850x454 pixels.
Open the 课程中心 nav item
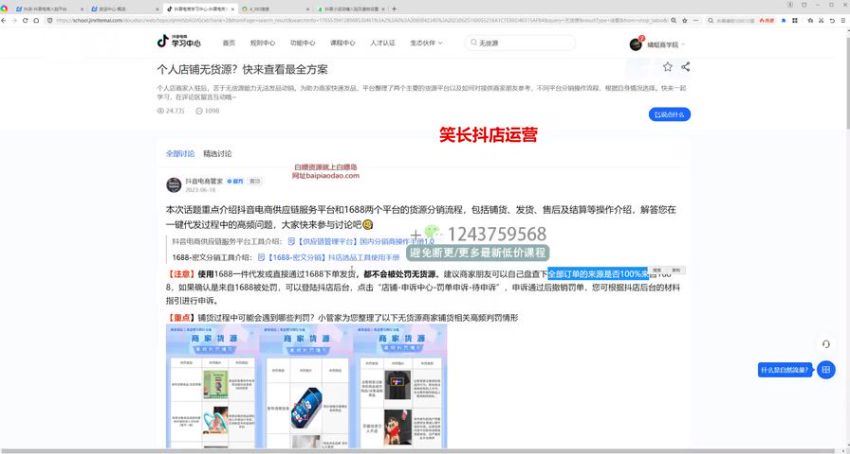[343, 43]
